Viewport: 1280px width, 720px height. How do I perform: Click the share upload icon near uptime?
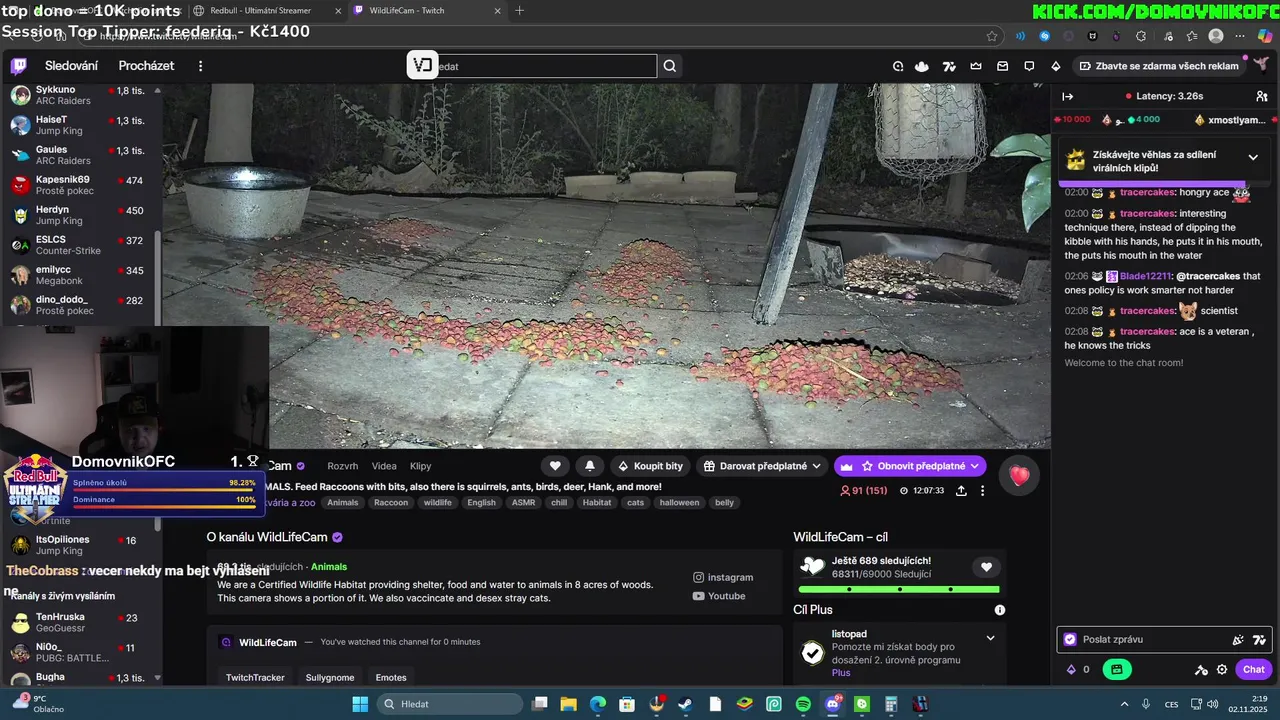click(961, 491)
